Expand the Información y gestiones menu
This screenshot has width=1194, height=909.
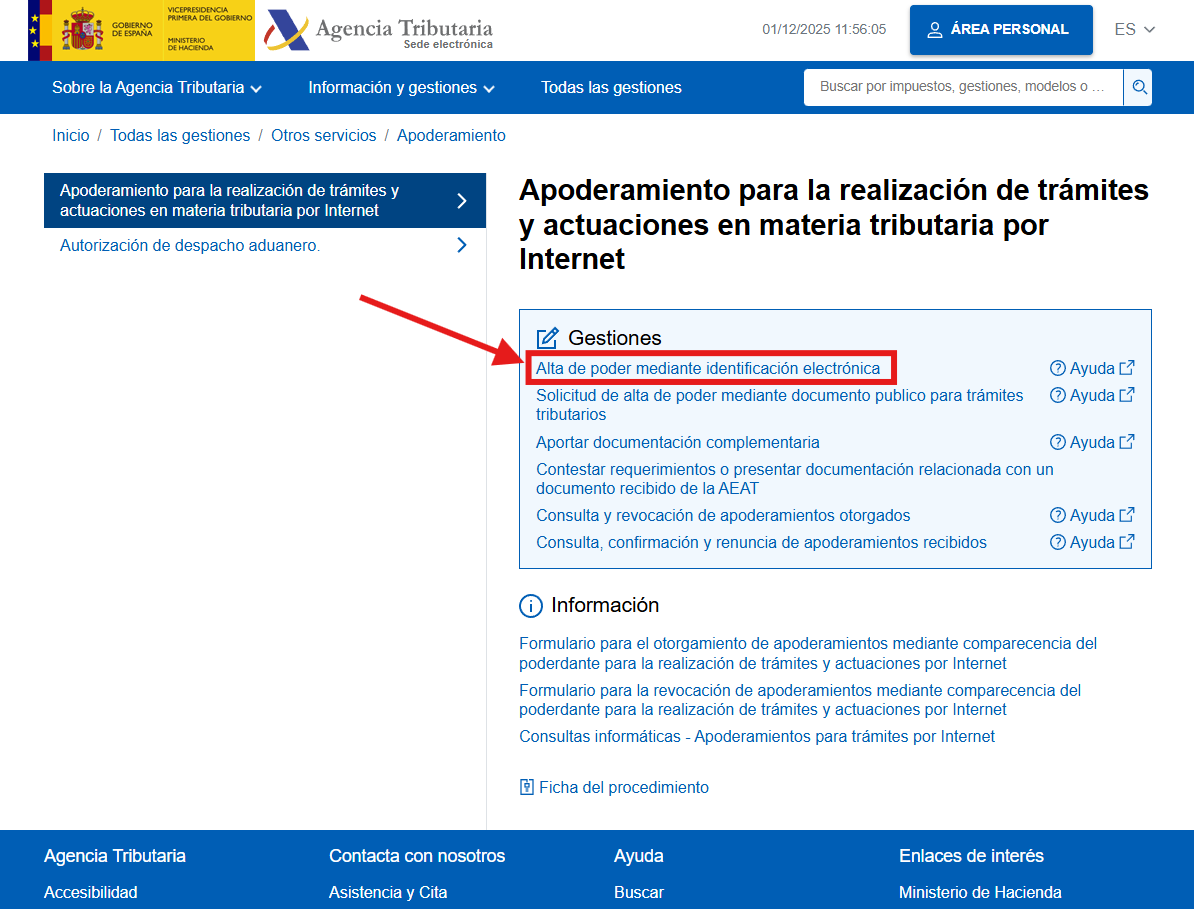(x=400, y=87)
